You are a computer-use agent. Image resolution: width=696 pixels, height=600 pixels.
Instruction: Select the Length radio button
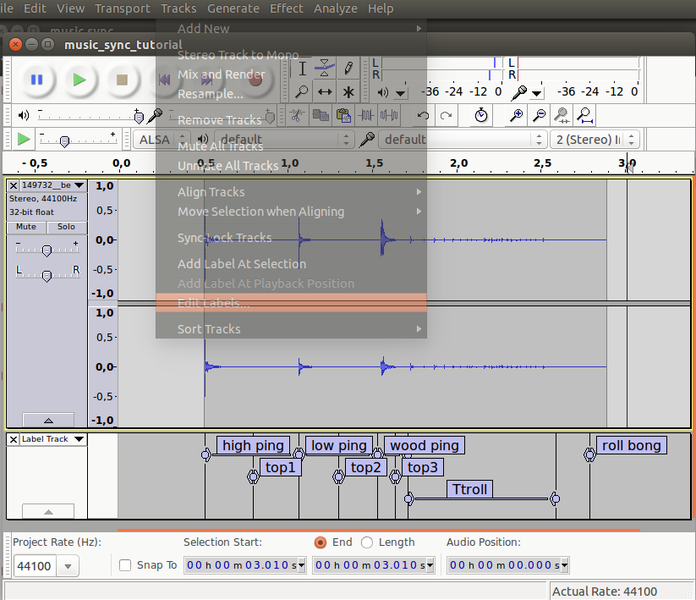click(367, 542)
